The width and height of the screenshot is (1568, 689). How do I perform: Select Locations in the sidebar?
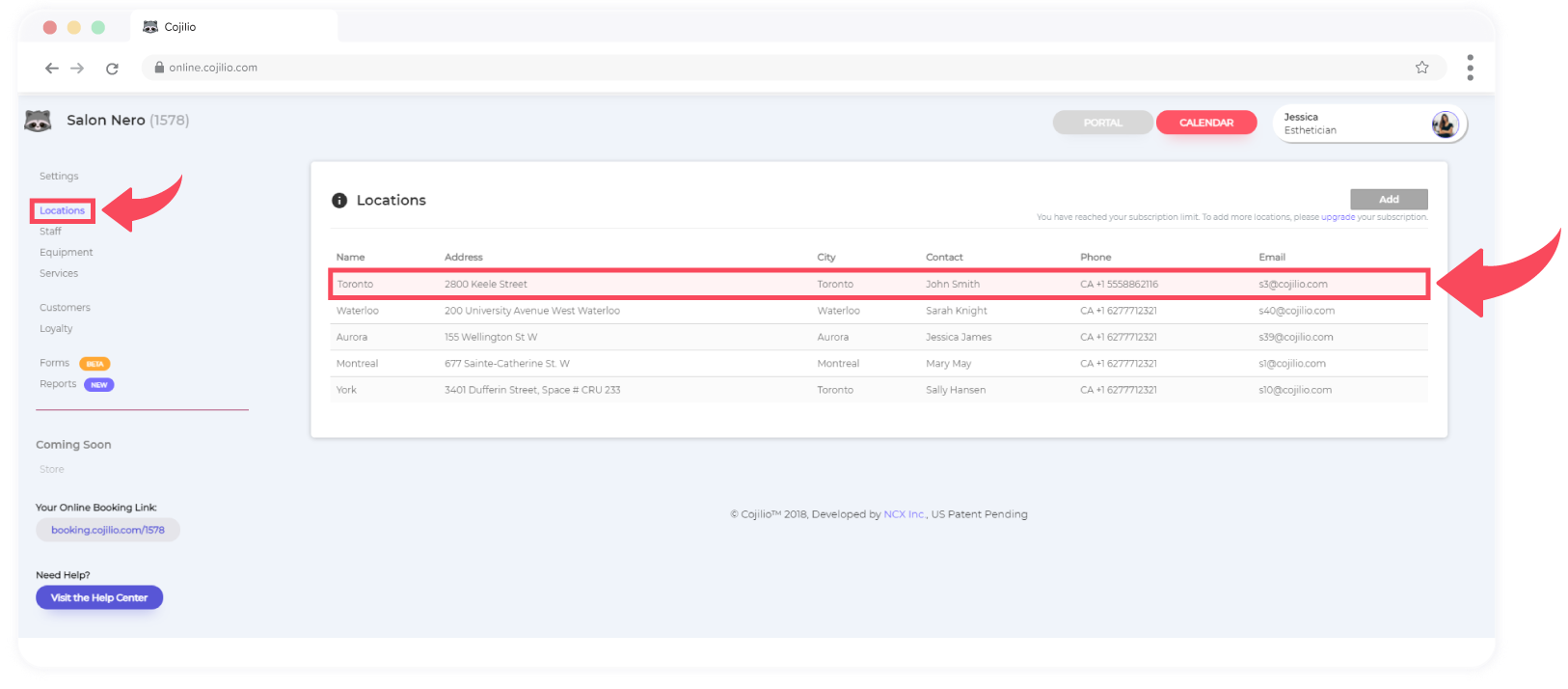click(x=62, y=210)
